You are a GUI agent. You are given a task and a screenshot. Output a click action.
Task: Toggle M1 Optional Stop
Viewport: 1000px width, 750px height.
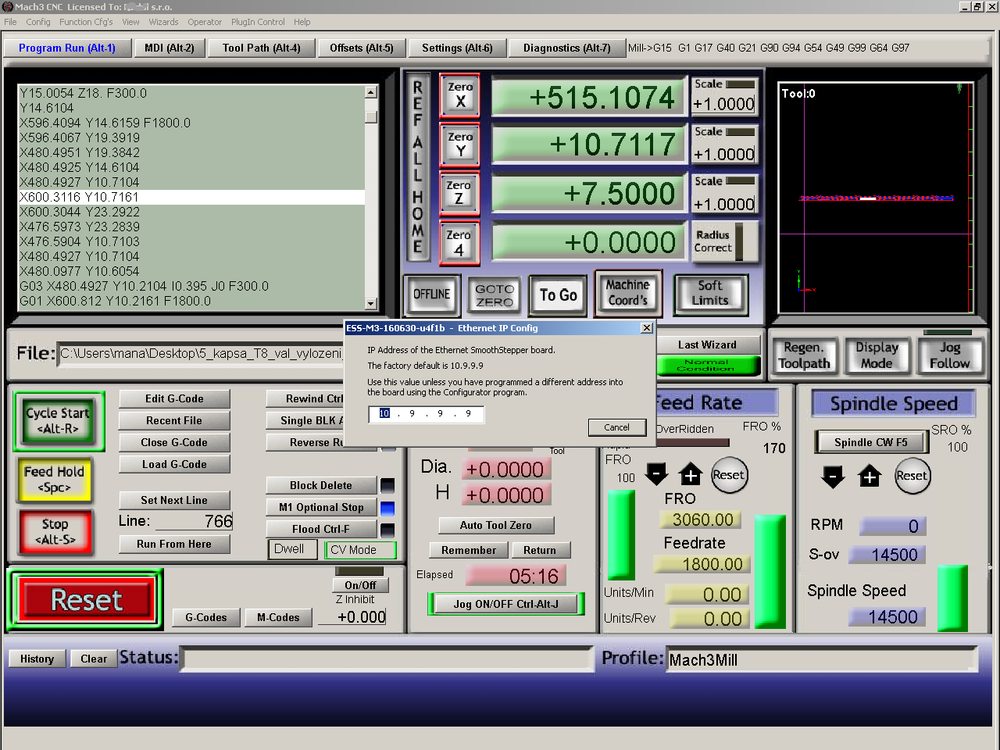pos(320,507)
